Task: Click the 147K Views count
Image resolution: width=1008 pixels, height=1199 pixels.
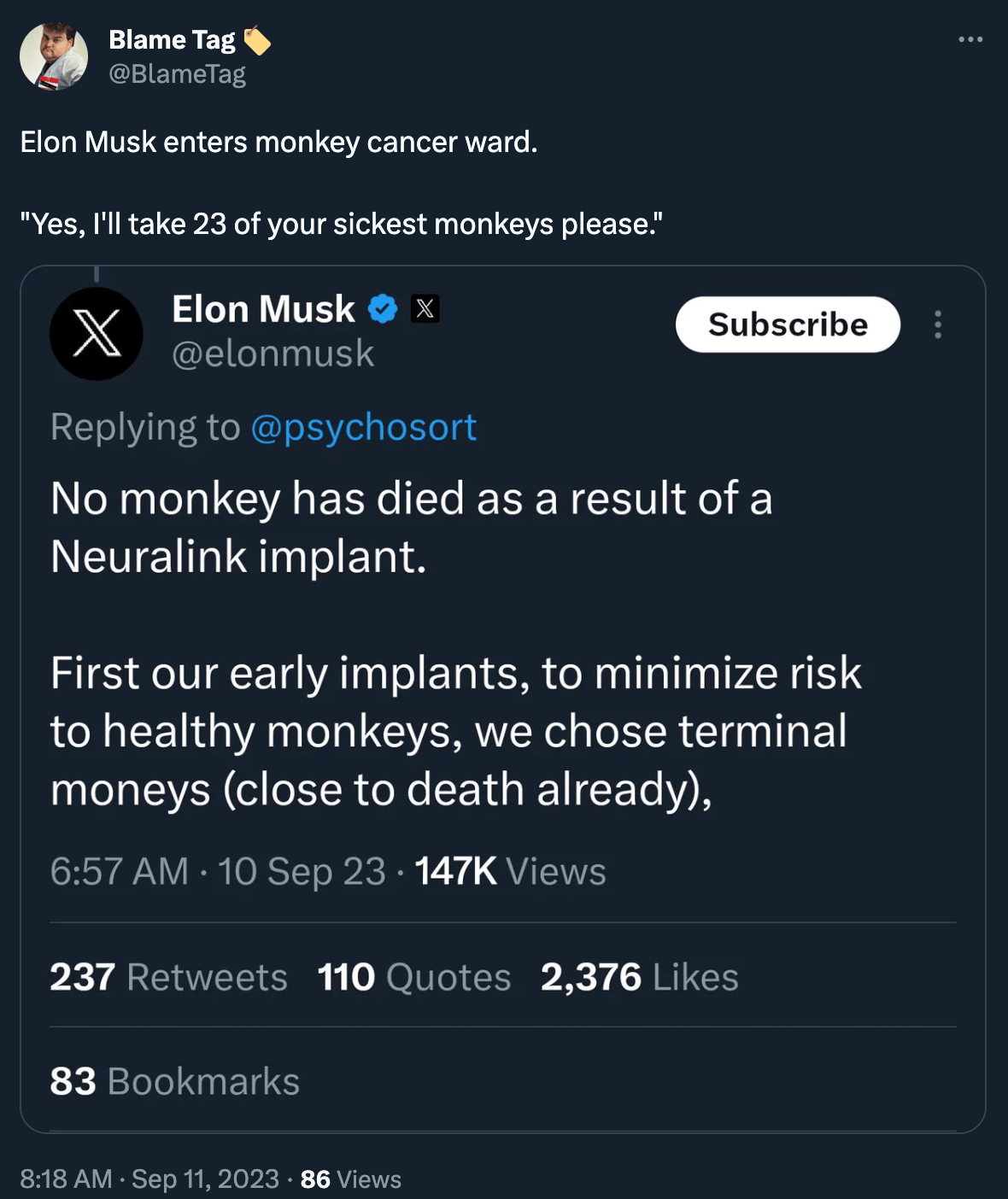Action: pos(510,872)
